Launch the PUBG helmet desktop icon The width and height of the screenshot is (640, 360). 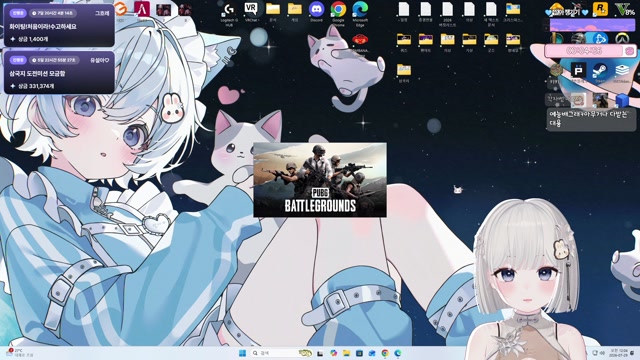pyautogui.click(x=578, y=38)
